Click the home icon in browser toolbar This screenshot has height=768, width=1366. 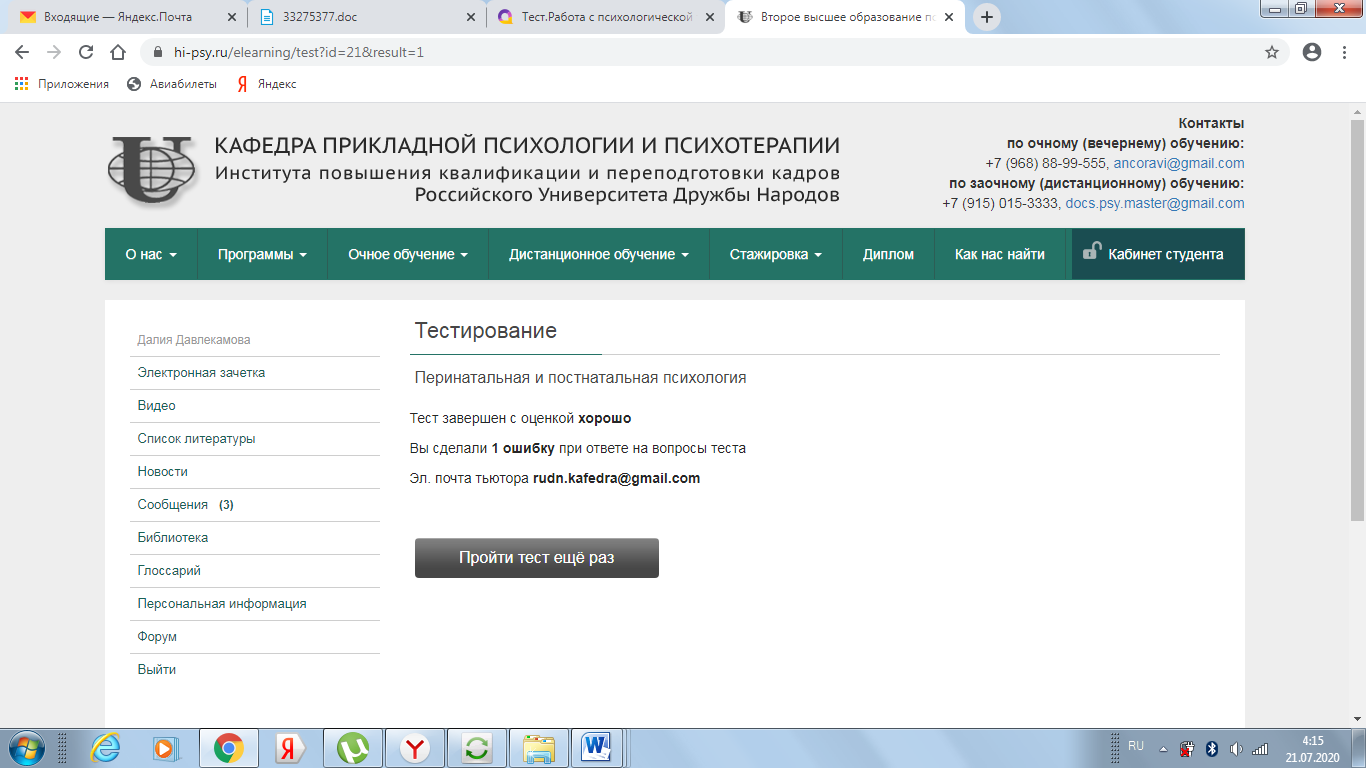tap(118, 52)
